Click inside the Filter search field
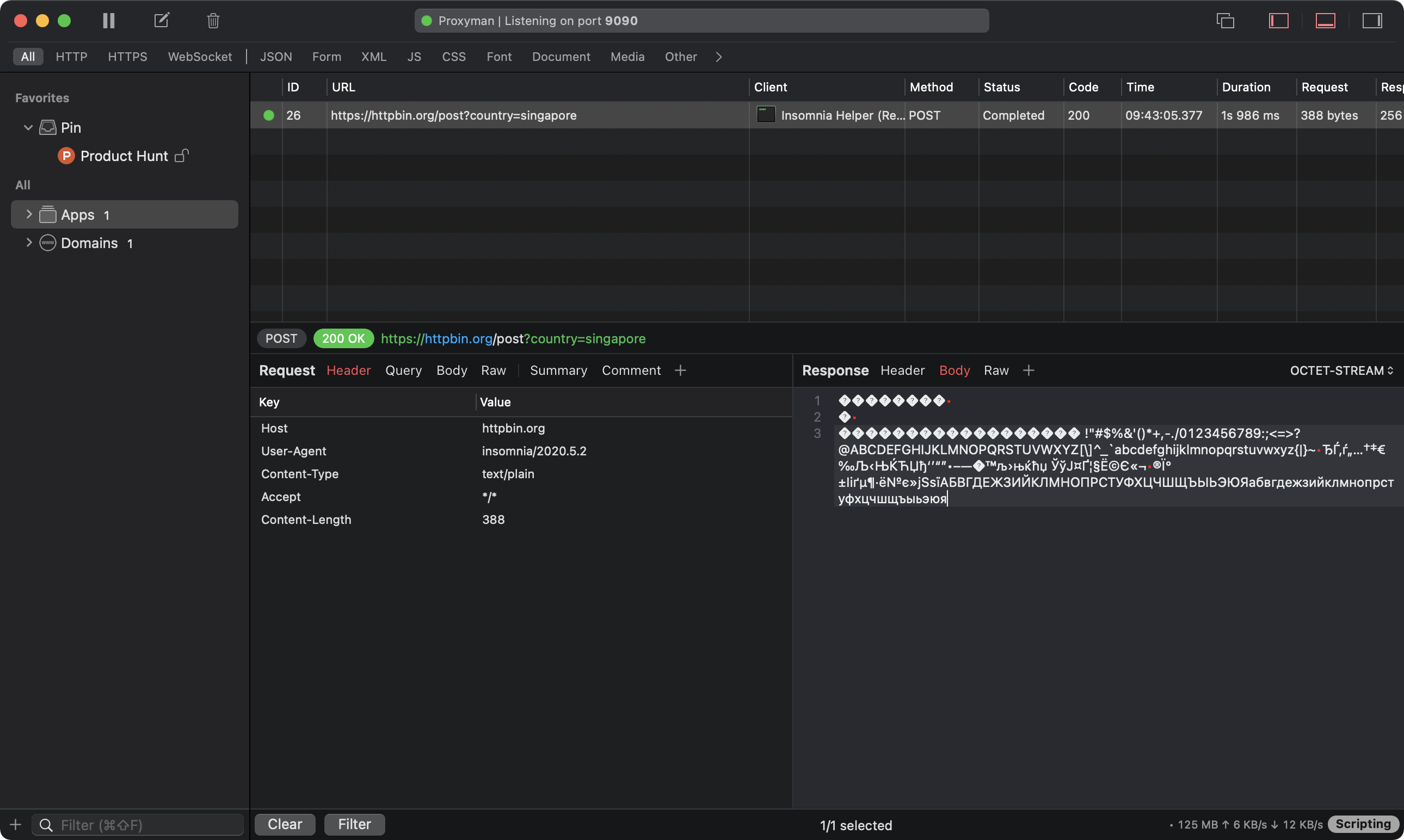 136,825
